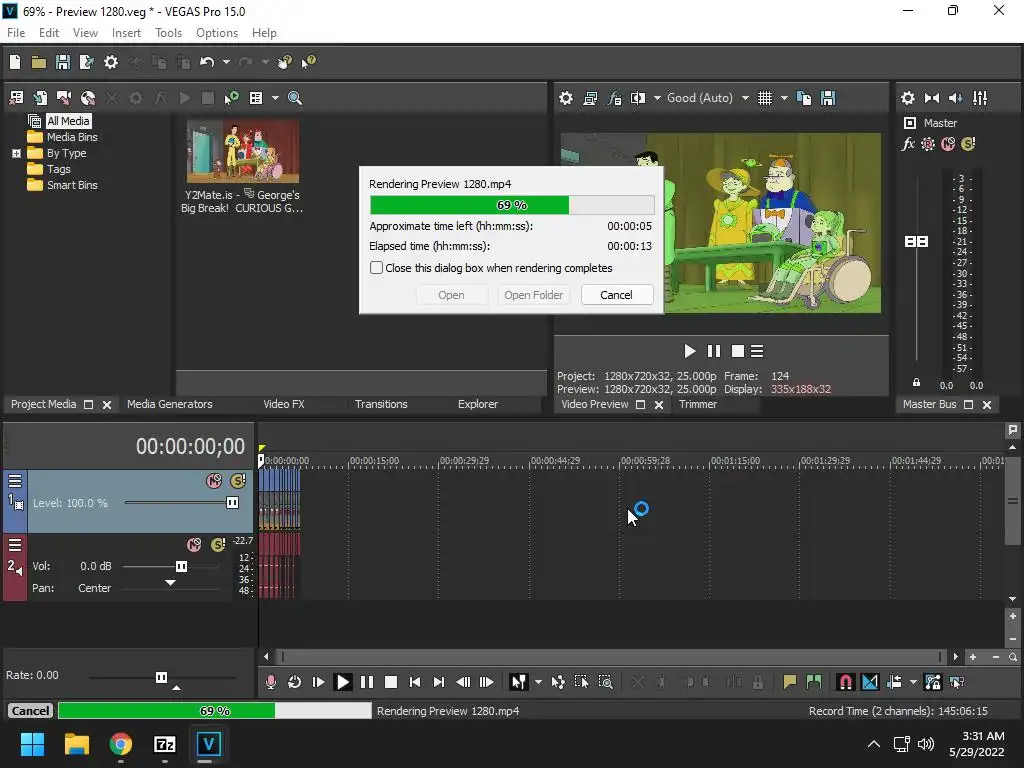Screen dimensions: 1024x768
Task: Create a new project with the New icon
Action: pos(15,62)
